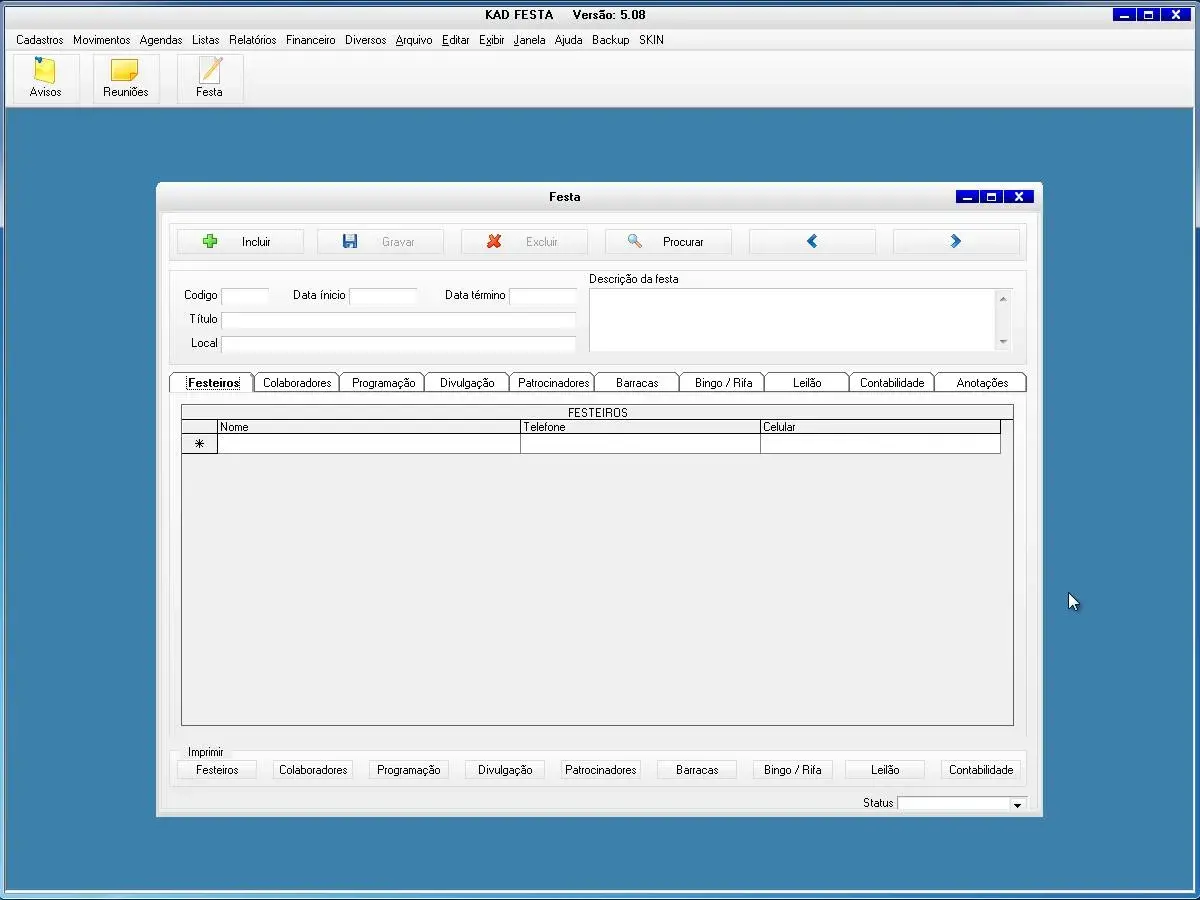Click the Codigo input field

tap(245, 296)
